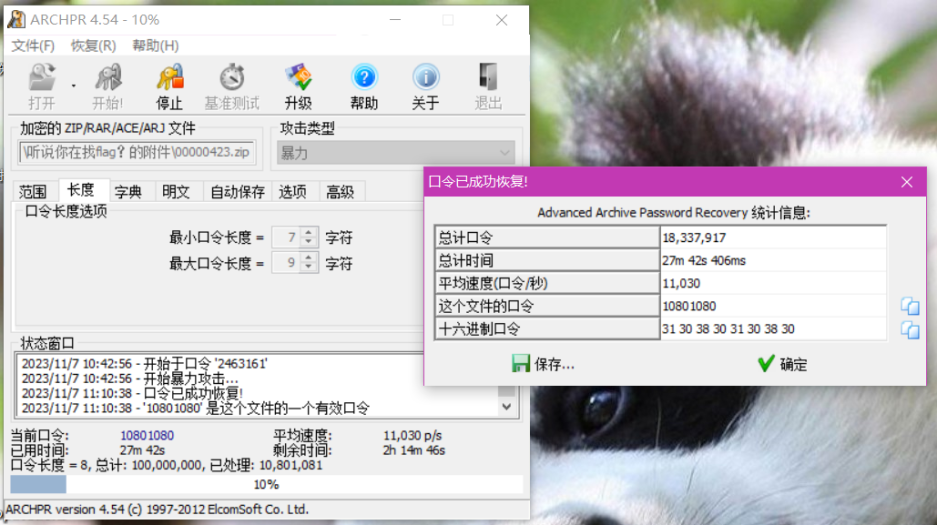Viewport: 937px width, 525px height.
Task: Switch to the 明文 tab
Action: point(176,192)
